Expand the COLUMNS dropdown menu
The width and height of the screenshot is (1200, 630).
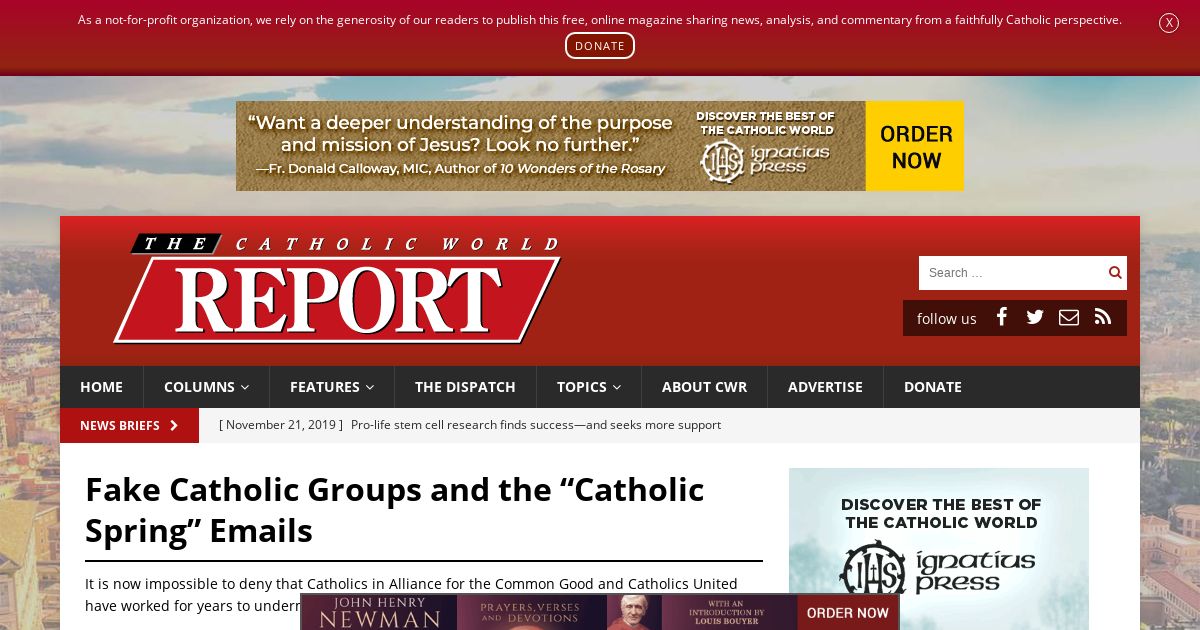(206, 387)
